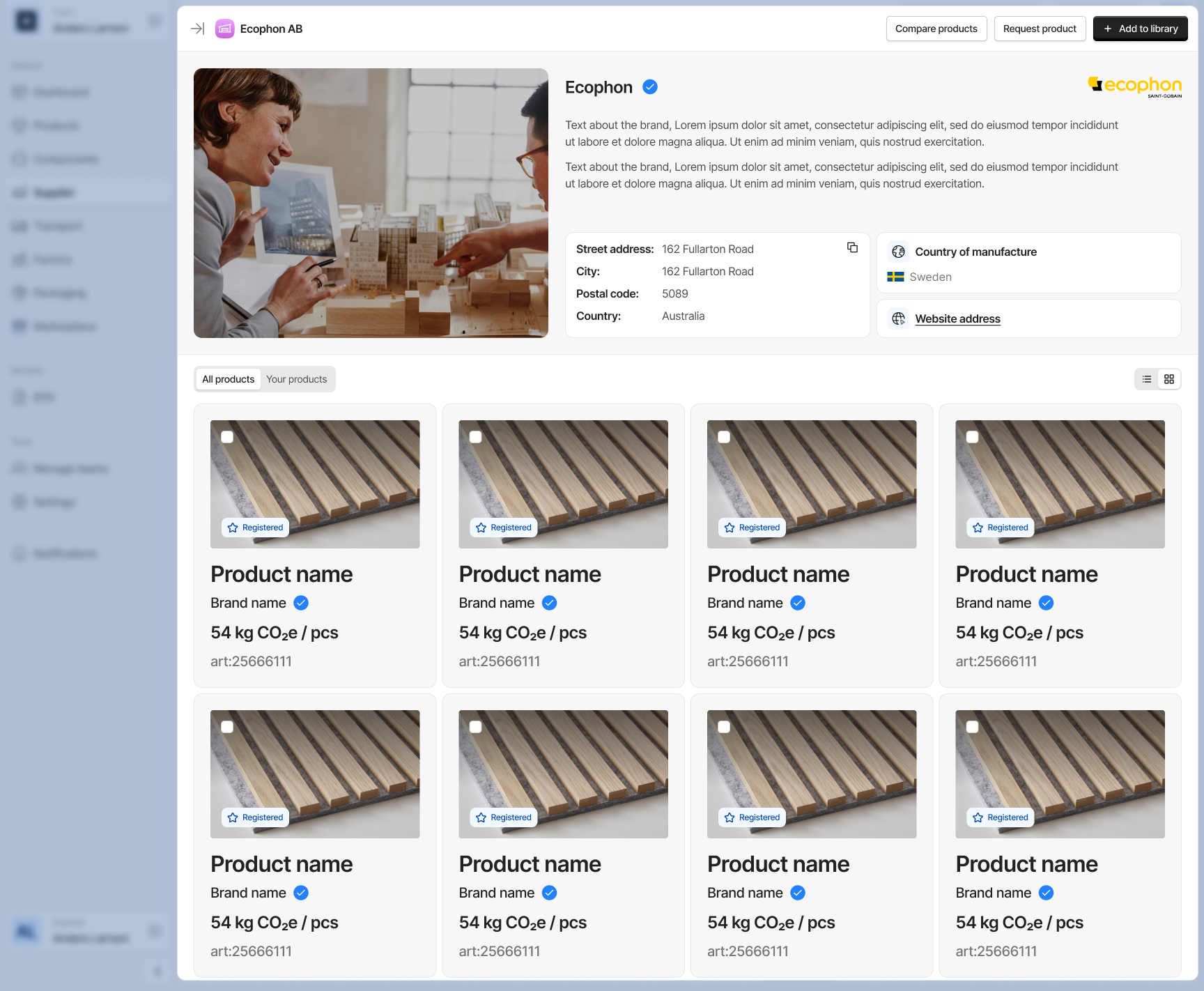
Task: Click 54 kg CO2e / pcs on the bottom row's first card
Action: tap(275, 923)
